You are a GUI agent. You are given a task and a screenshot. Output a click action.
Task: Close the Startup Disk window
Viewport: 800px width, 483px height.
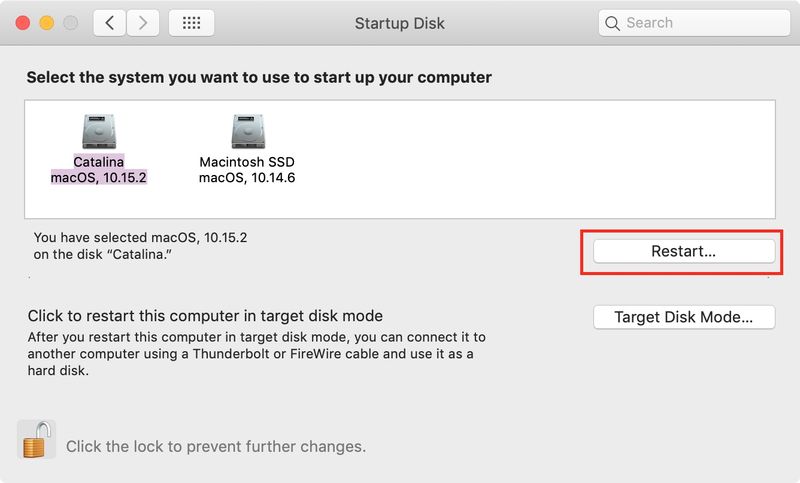pos(22,23)
